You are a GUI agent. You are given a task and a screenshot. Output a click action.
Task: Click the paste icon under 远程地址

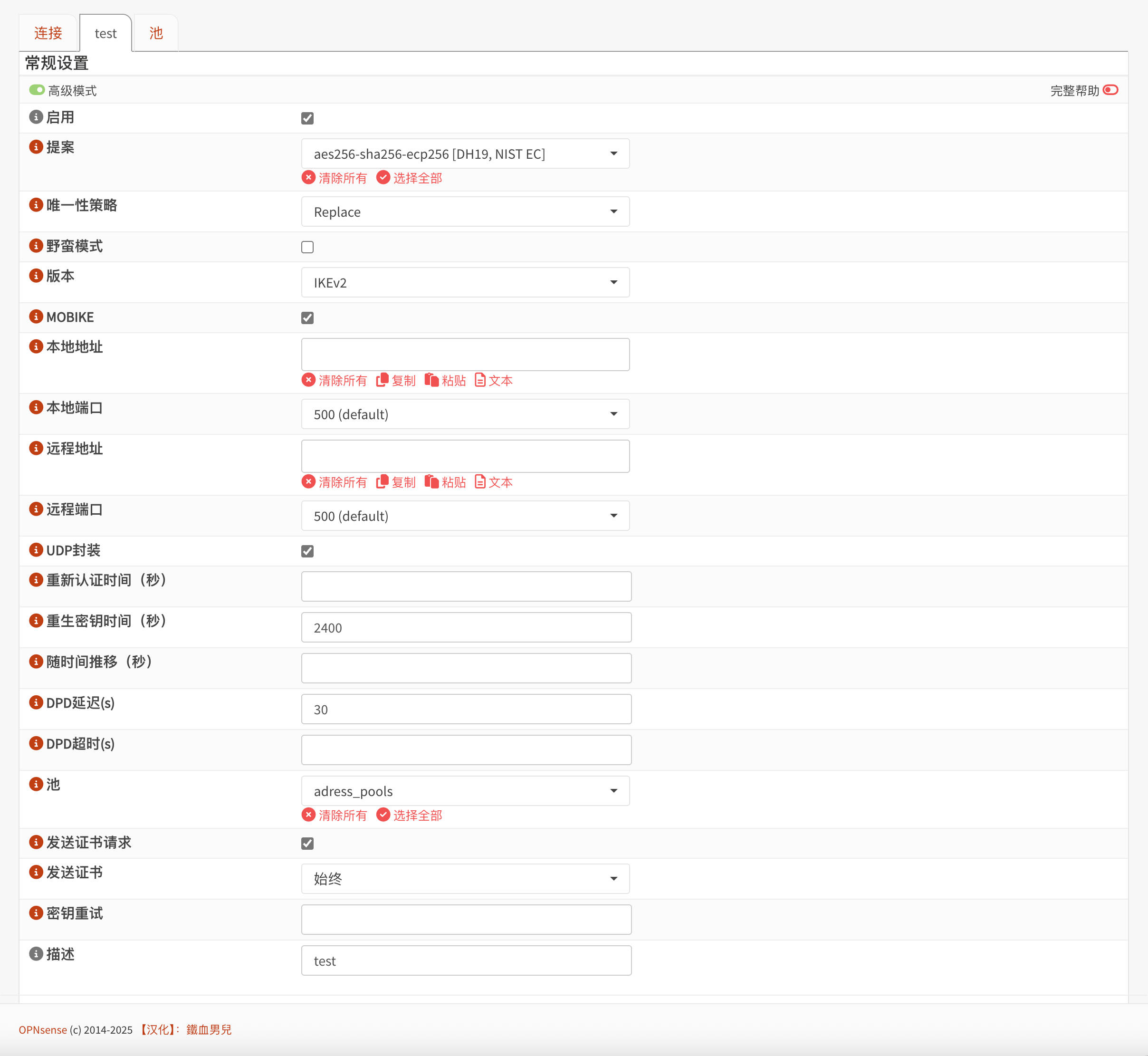coord(431,482)
